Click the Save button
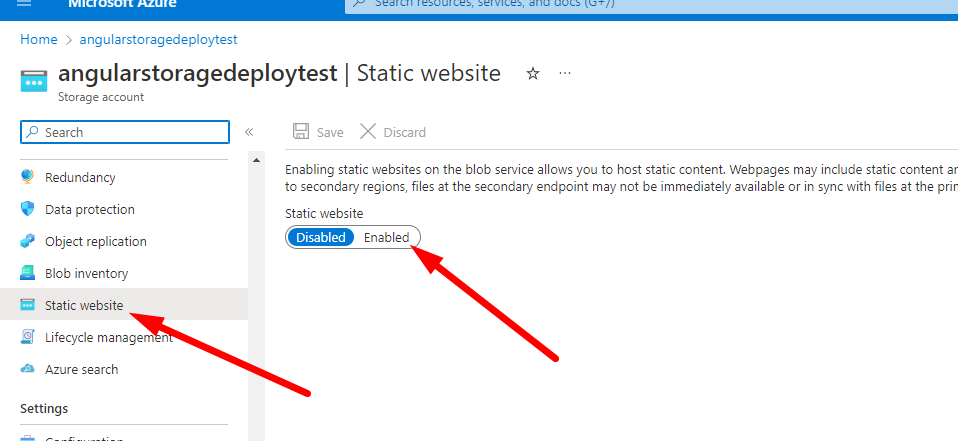The height and width of the screenshot is (441, 958). [x=318, y=132]
